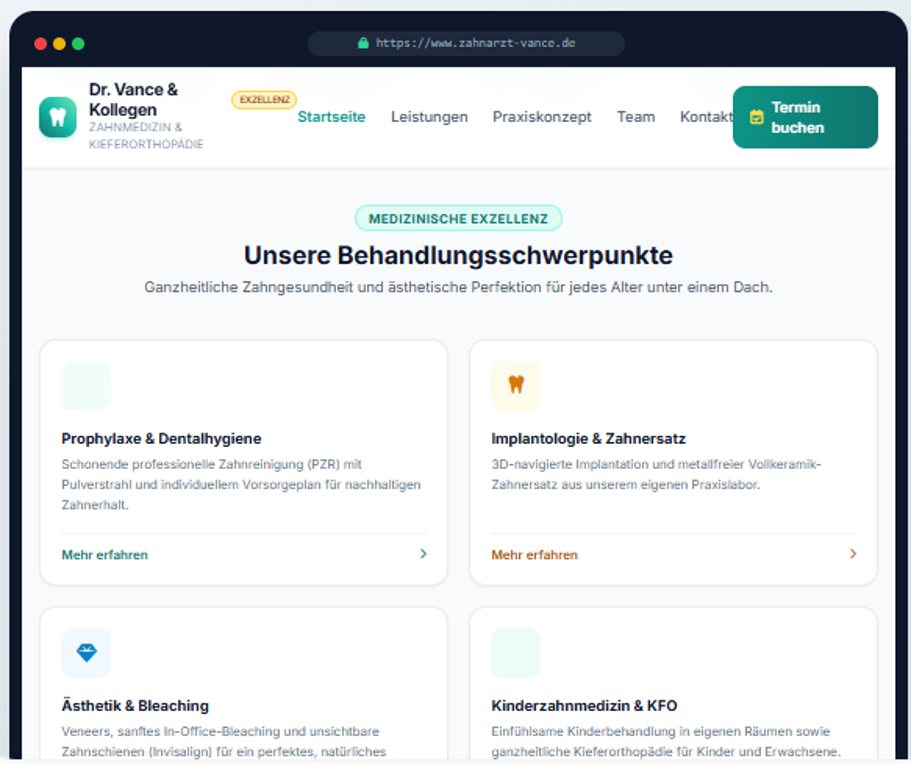
Task: Focus the browser URL address field
Action: [x=467, y=44]
